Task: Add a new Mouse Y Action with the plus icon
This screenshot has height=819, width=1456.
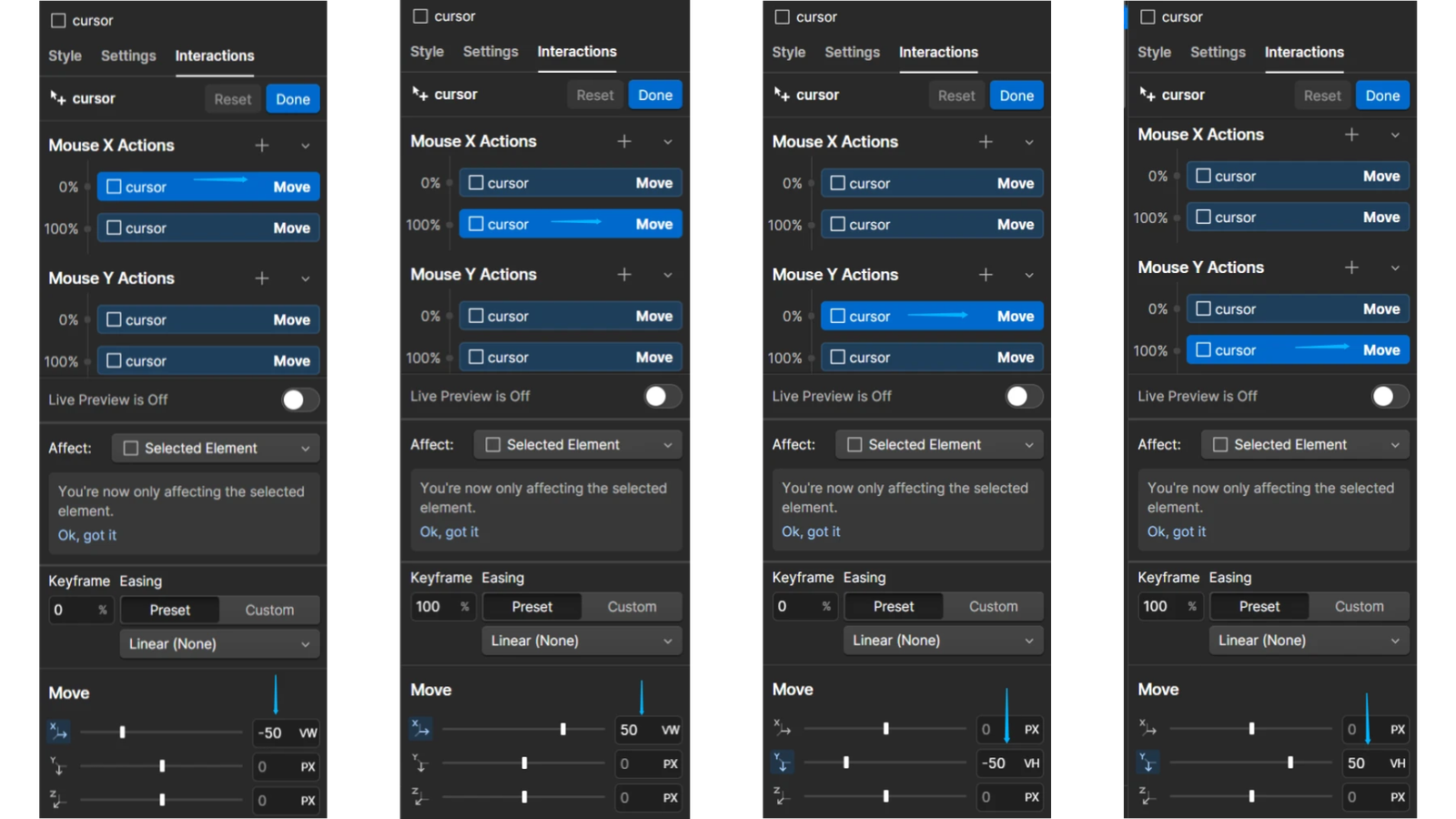Action: tap(261, 278)
